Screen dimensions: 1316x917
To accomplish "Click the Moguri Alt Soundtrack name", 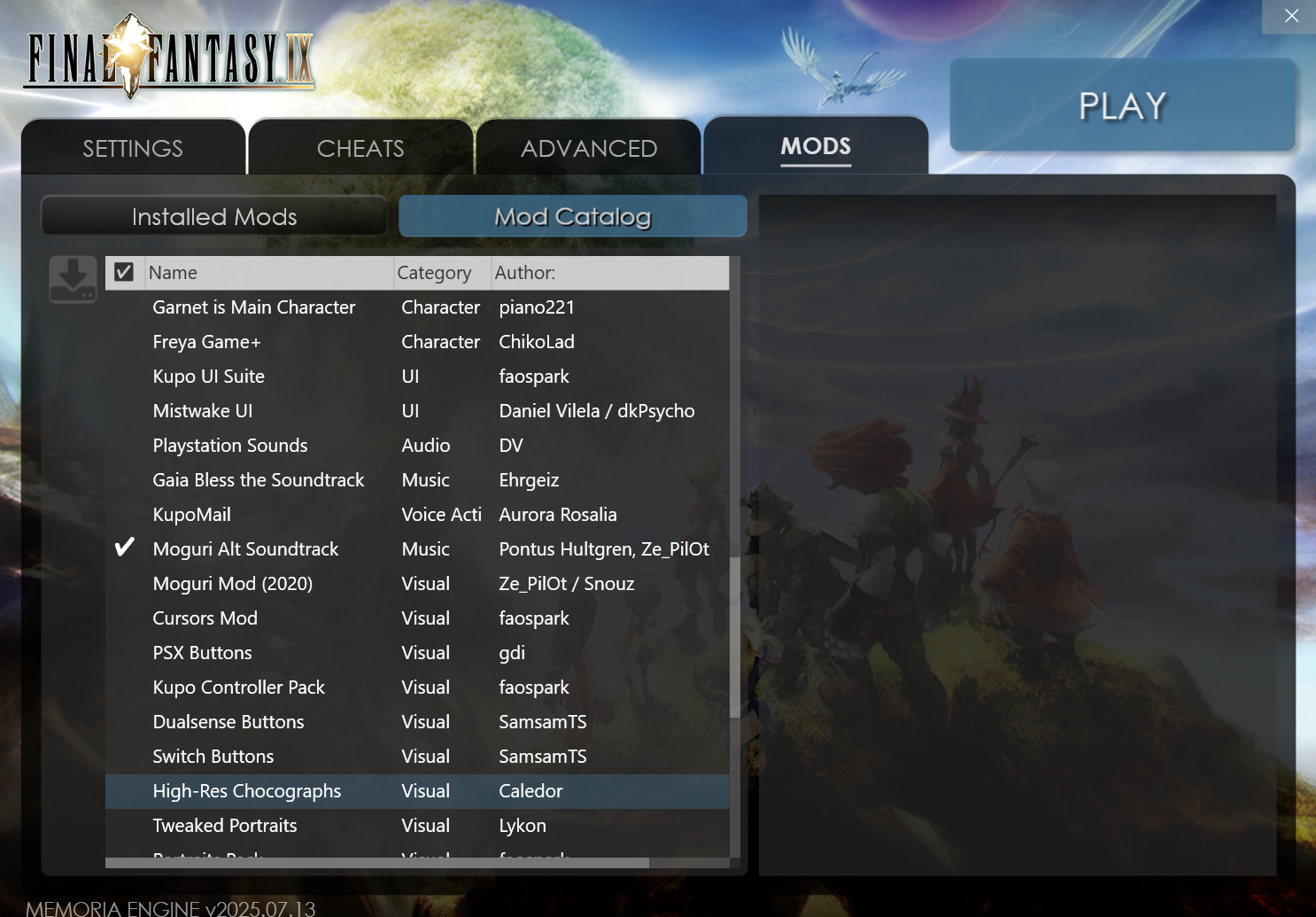I will click(246, 549).
